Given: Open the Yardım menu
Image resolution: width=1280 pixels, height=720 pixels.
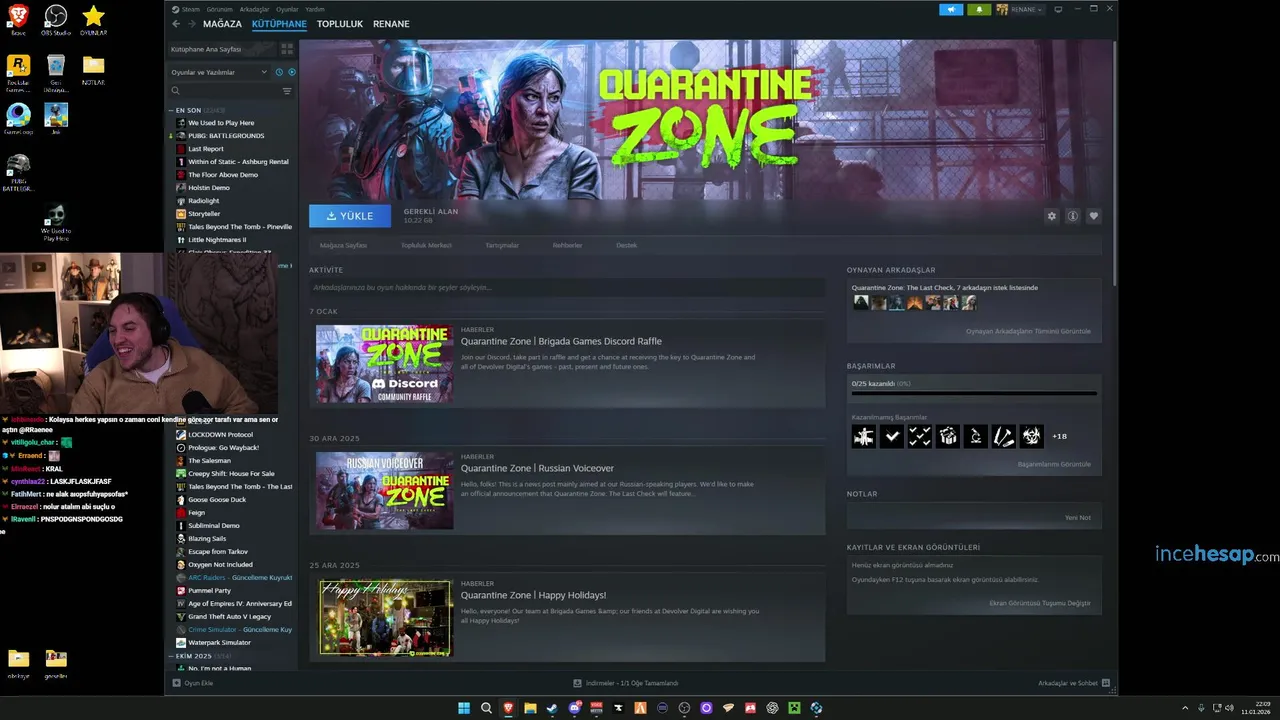Looking at the screenshot, I should [x=314, y=9].
